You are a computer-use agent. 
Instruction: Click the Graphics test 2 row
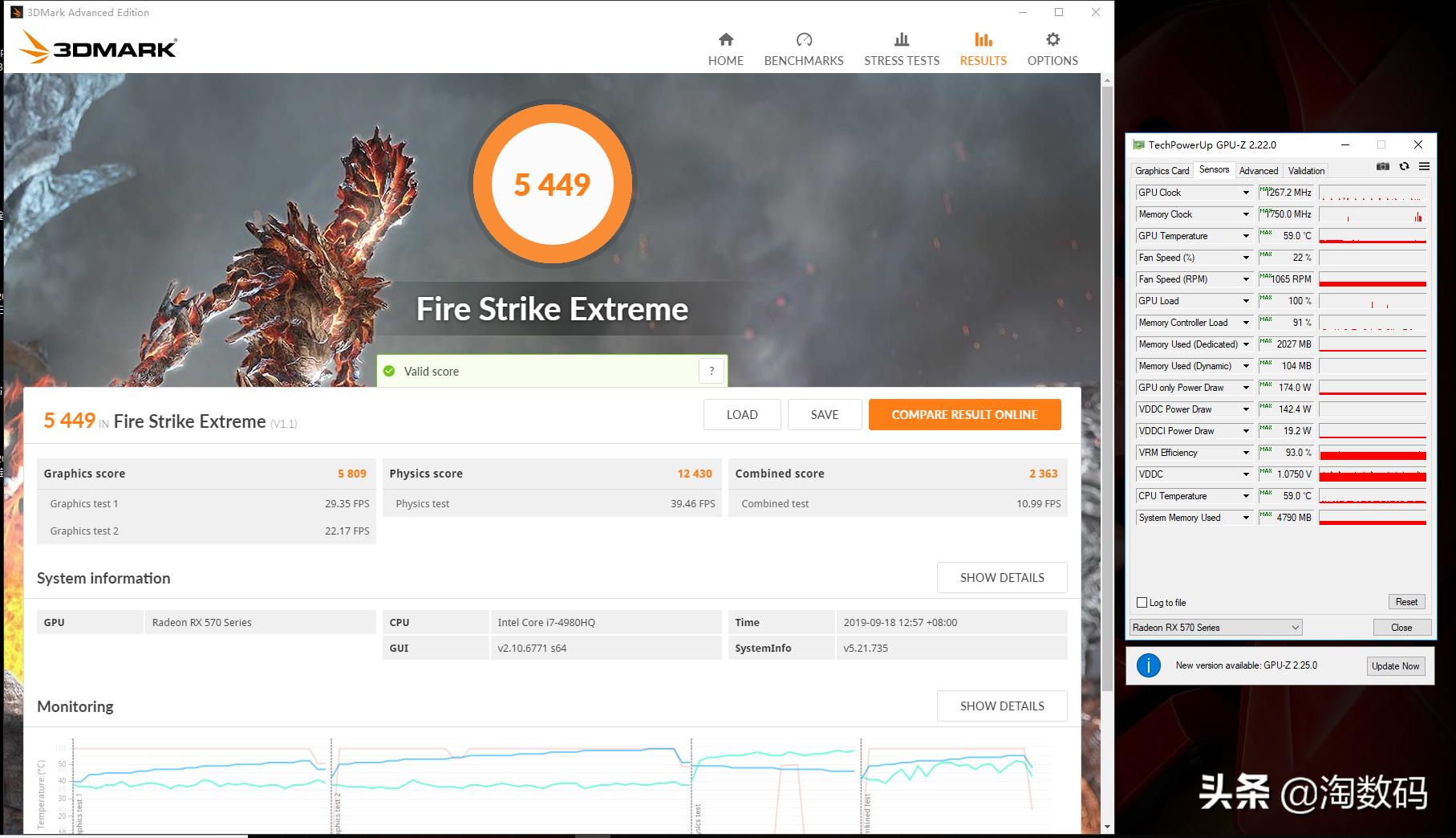click(x=206, y=531)
